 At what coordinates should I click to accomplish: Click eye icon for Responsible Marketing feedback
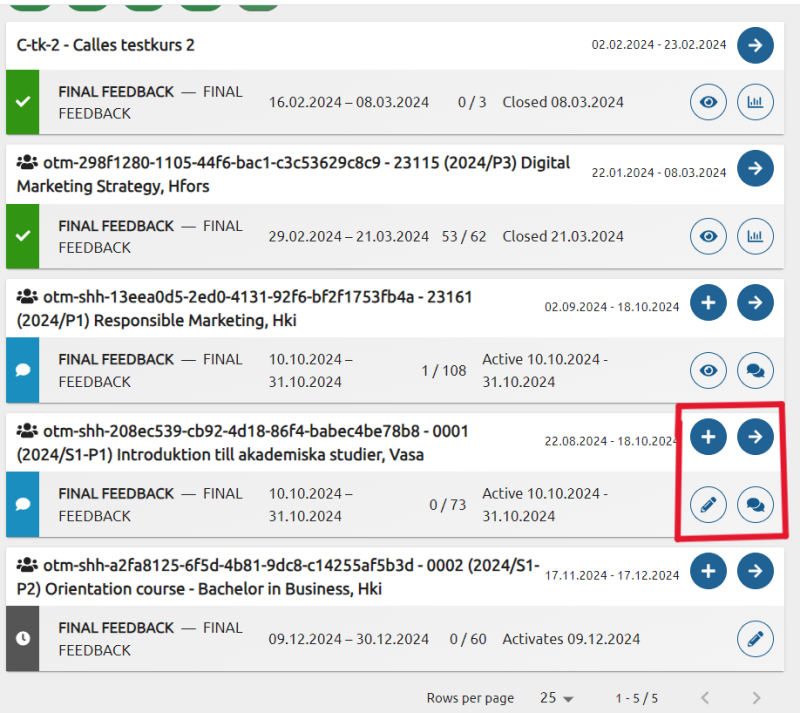[x=708, y=370]
